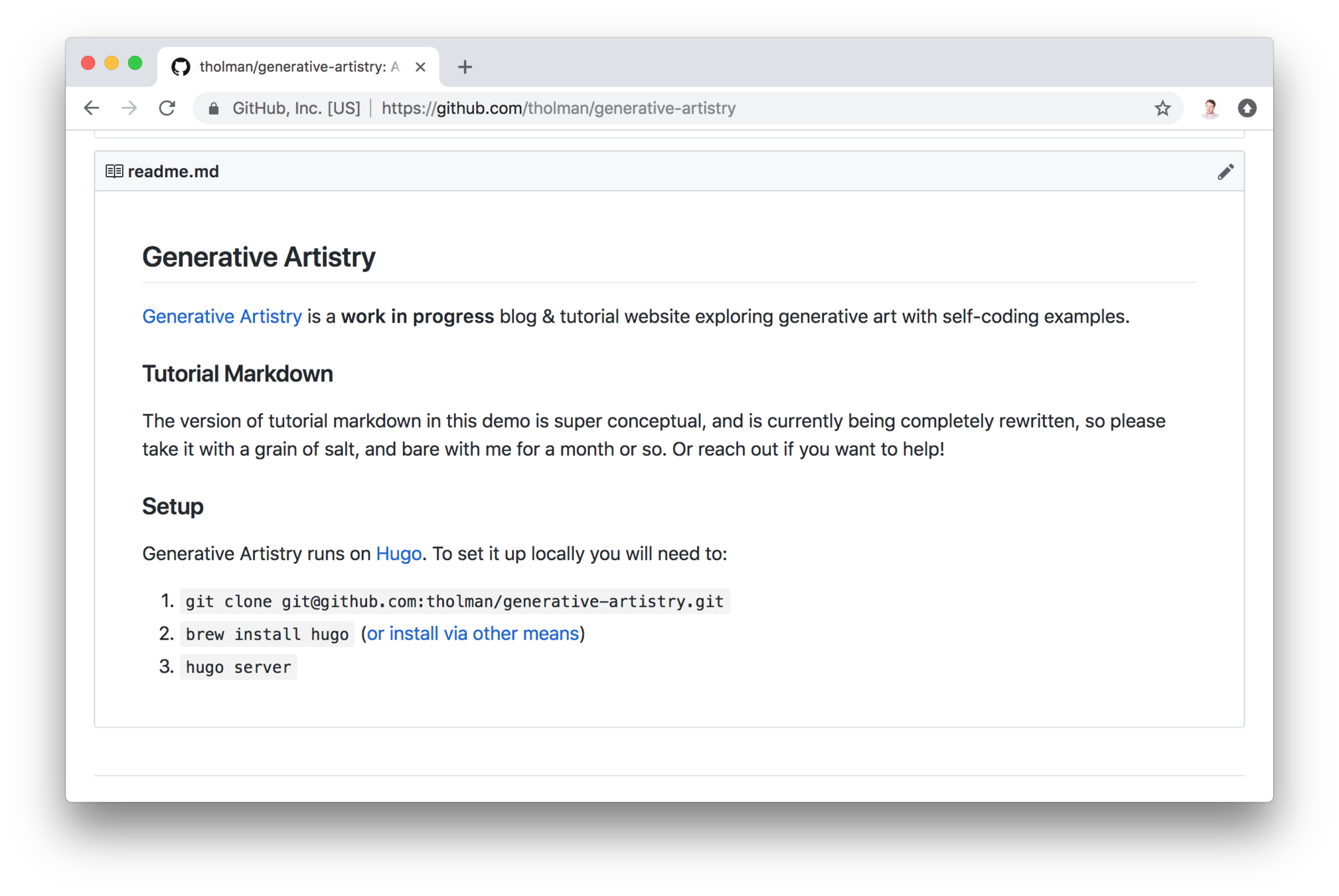Bookmark page with star icon
Image resolution: width=1339 pixels, height=896 pixels.
[x=1162, y=108]
